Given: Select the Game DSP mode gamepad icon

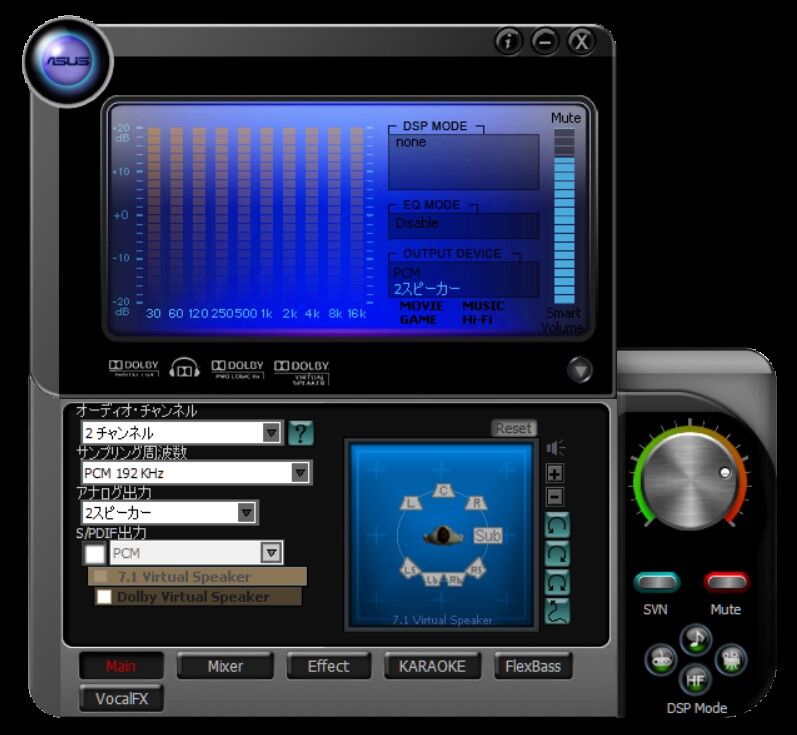Looking at the screenshot, I should [x=660, y=660].
